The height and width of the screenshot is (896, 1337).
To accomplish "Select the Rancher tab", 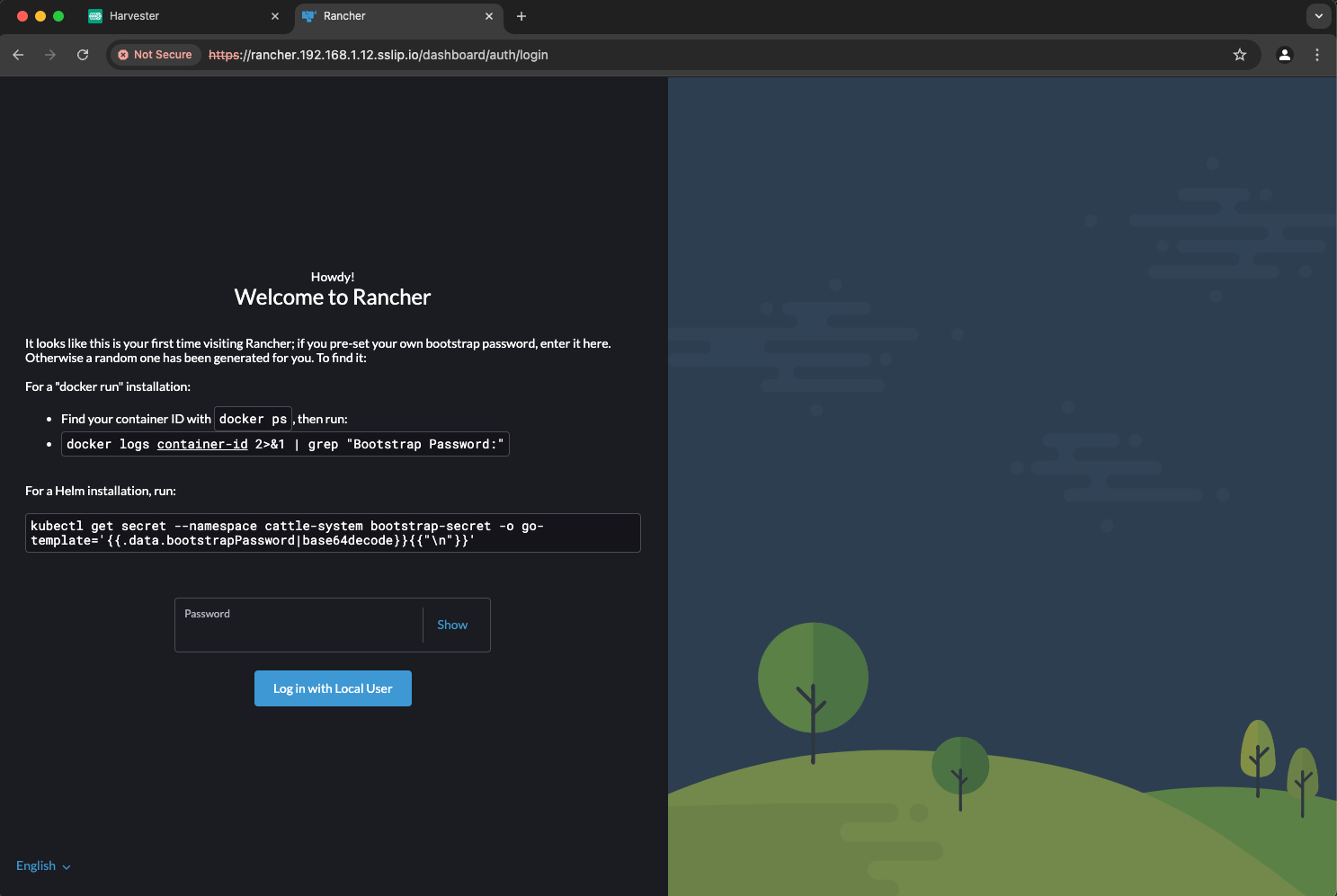I will (x=398, y=16).
